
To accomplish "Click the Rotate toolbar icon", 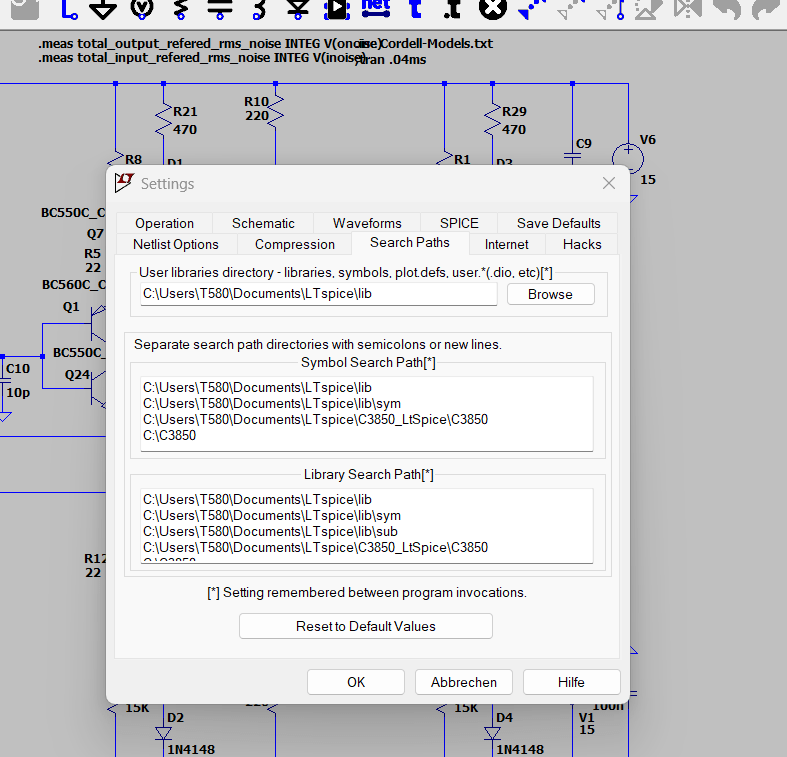I will point(648,9).
